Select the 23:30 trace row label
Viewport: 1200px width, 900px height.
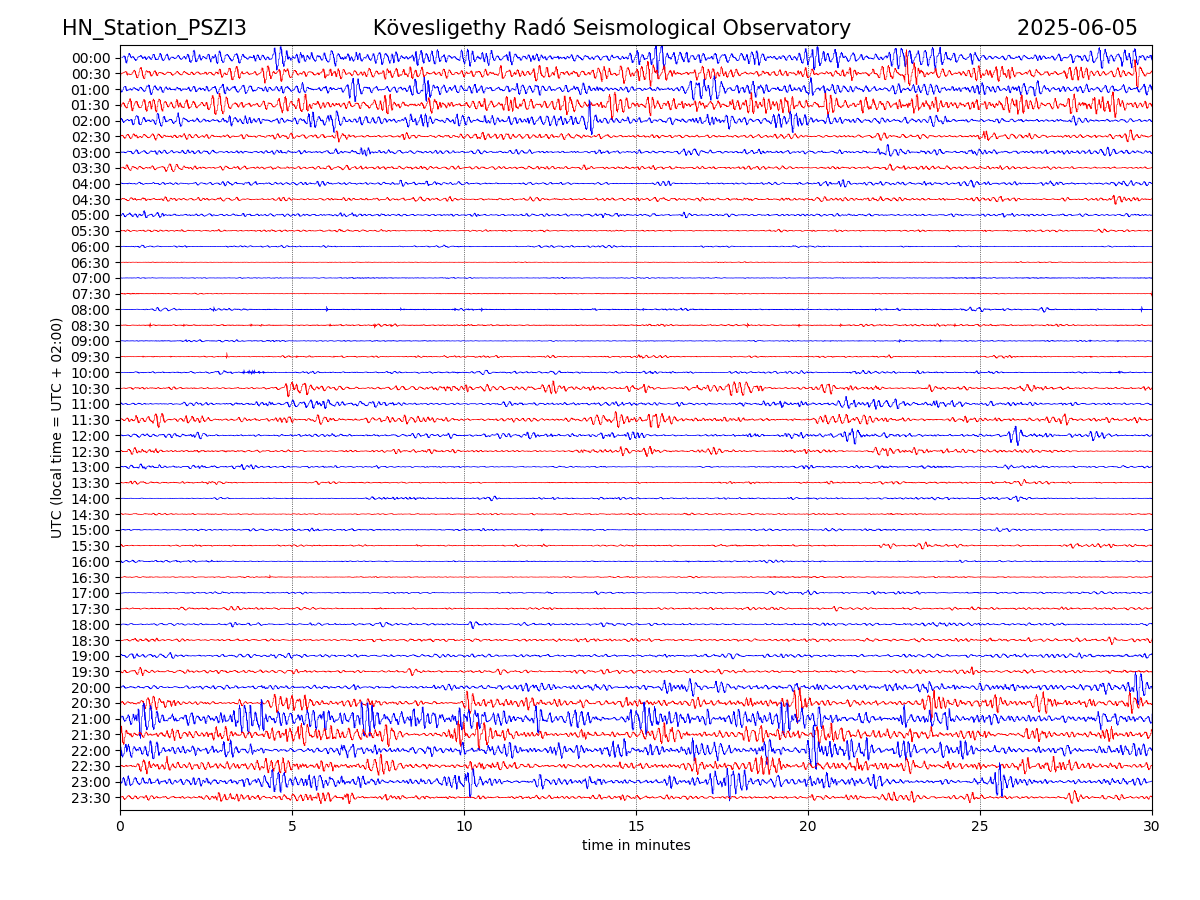pos(91,798)
